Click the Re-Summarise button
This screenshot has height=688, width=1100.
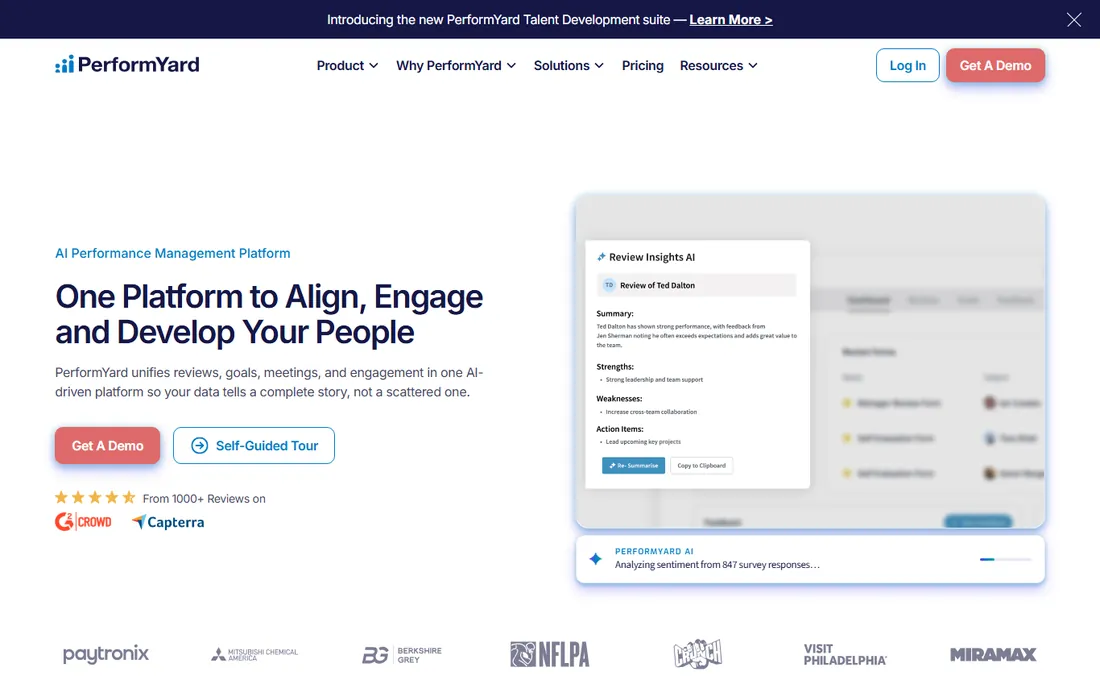[x=633, y=465]
